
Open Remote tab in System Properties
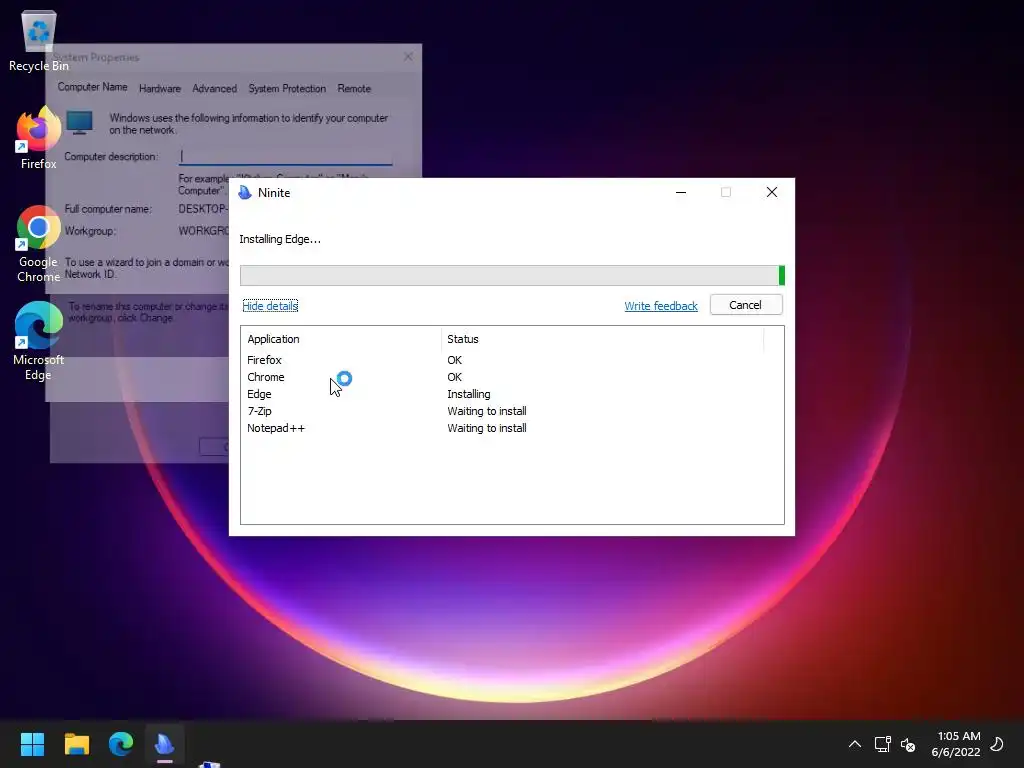click(x=354, y=88)
